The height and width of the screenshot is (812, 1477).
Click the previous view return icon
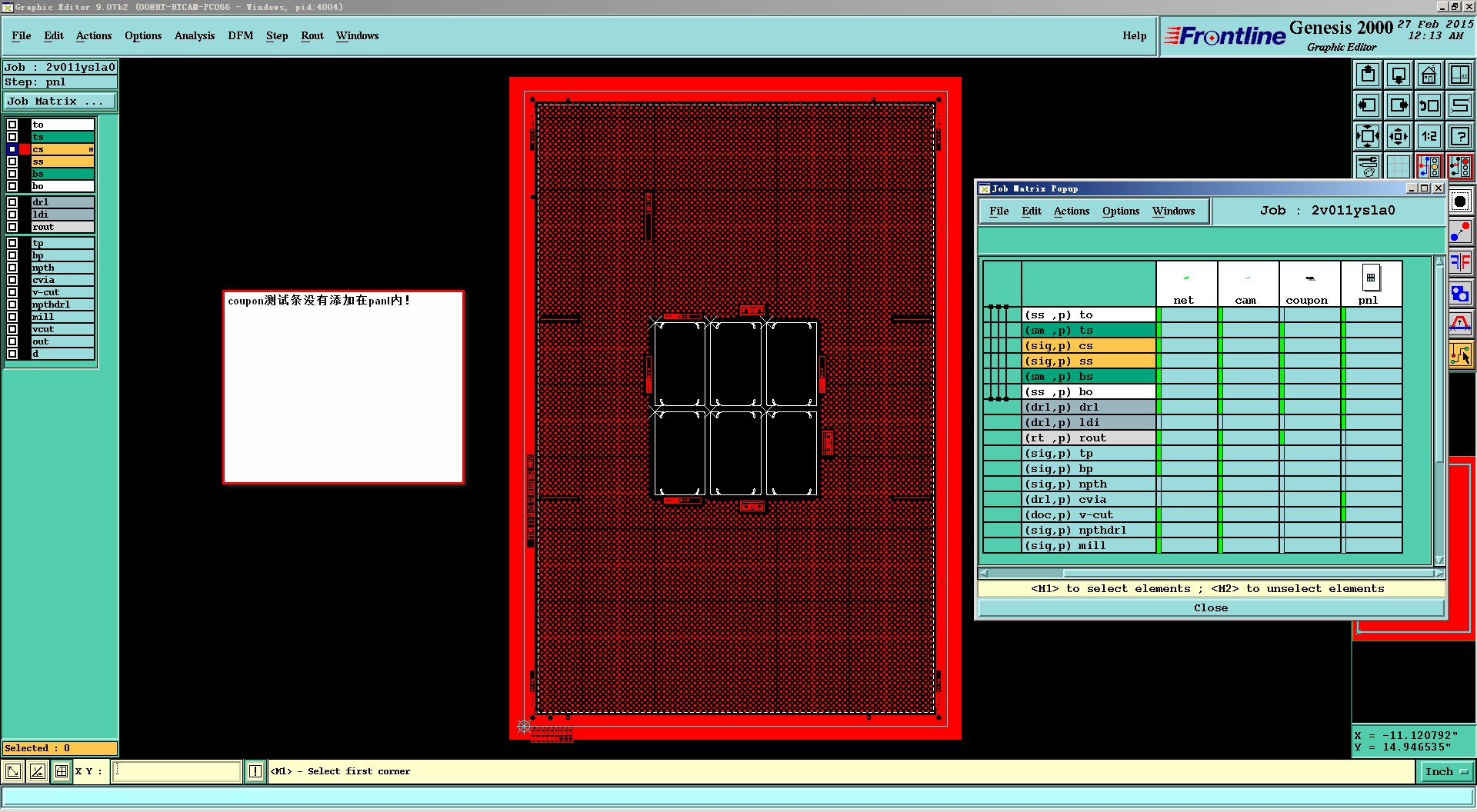tap(1429, 105)
